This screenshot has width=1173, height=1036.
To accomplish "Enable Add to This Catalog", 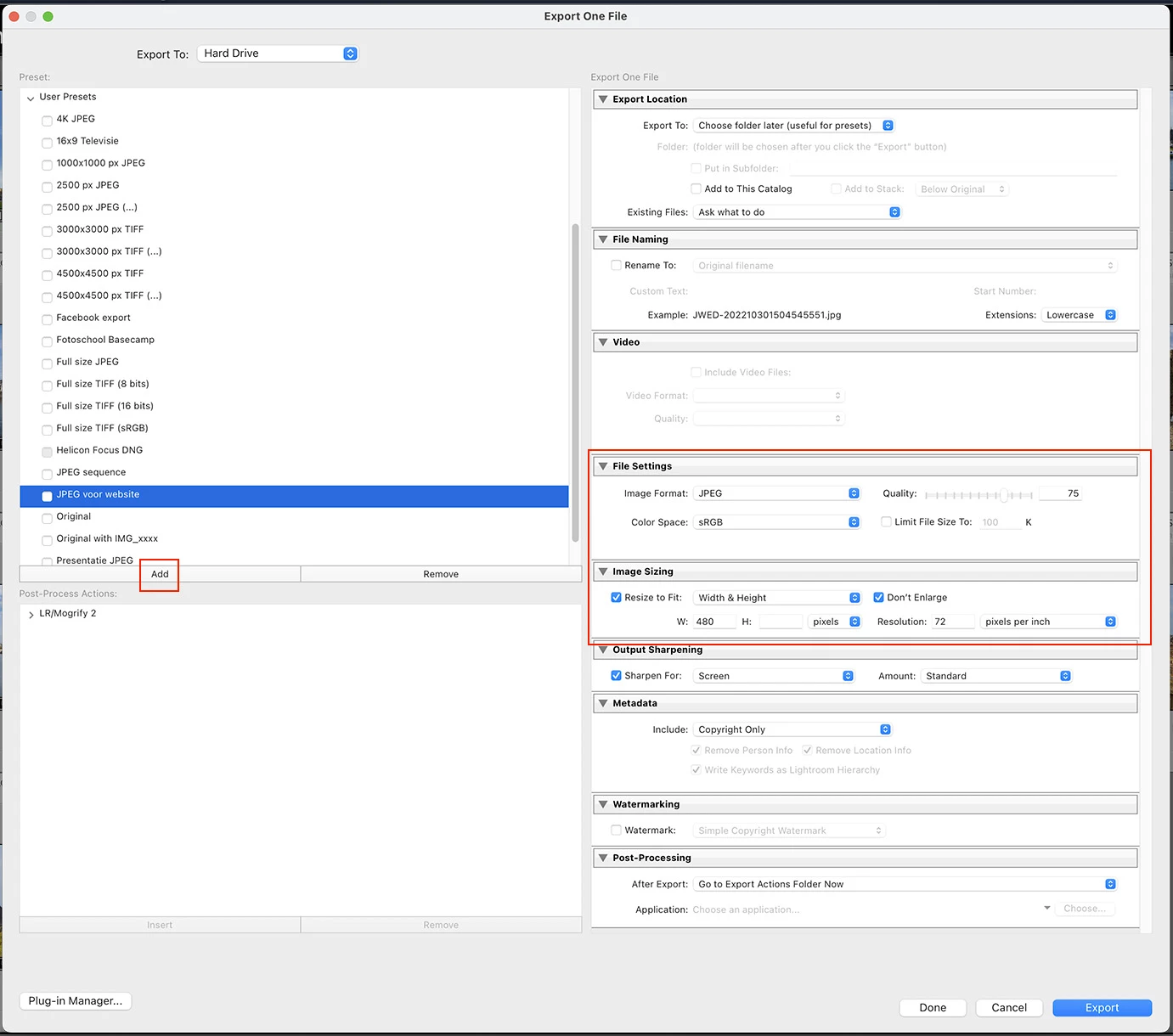I will click(696, 189).
